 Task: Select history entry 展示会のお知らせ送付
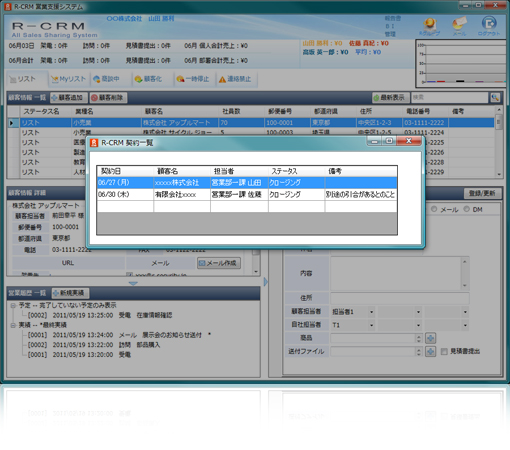pos(119,335)
